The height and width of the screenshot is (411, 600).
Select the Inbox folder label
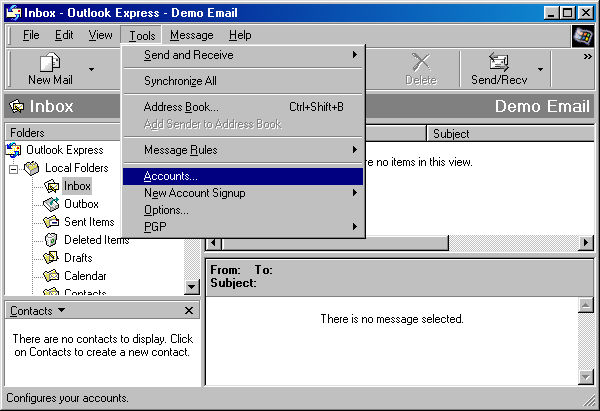point(77,186)
